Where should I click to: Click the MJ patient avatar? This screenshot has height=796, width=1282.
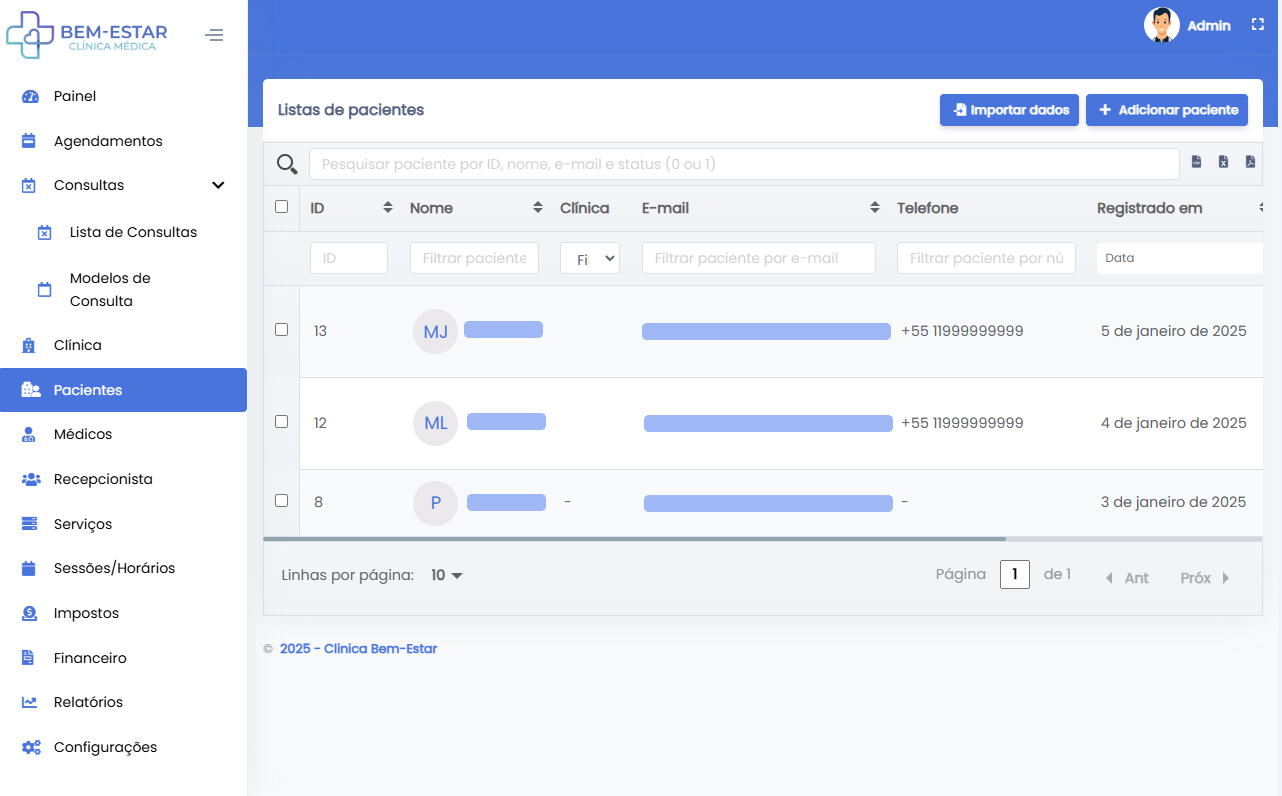[x=435, y=332]
